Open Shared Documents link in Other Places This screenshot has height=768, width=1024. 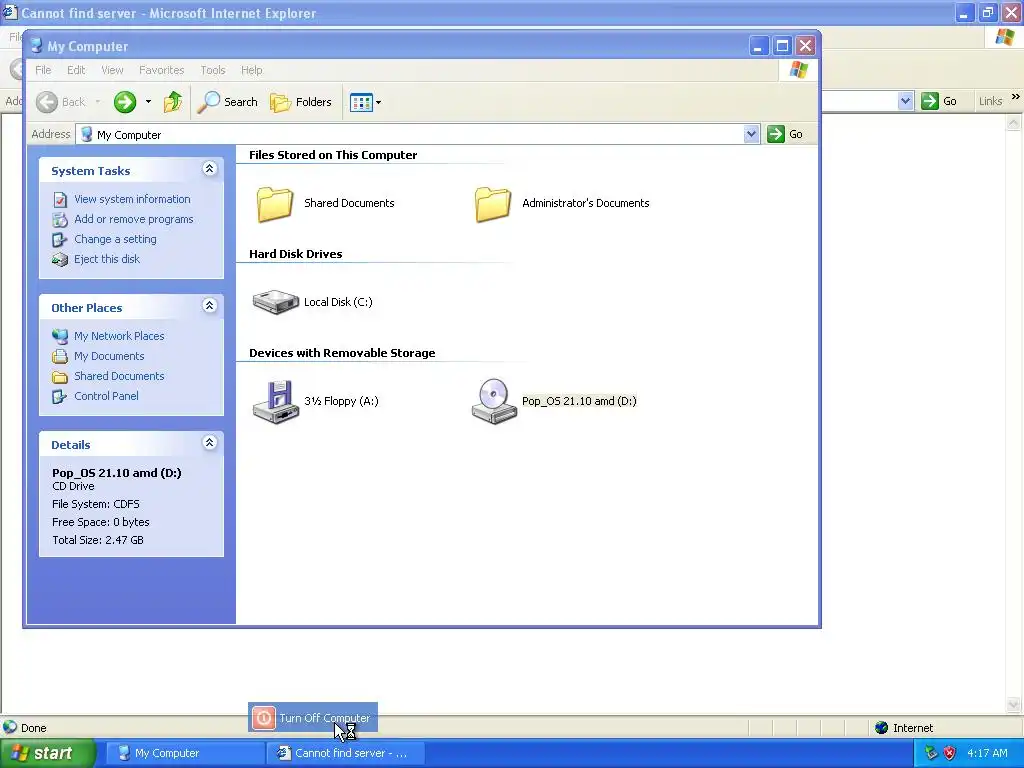pyautogui.click(x=120, y=376)
